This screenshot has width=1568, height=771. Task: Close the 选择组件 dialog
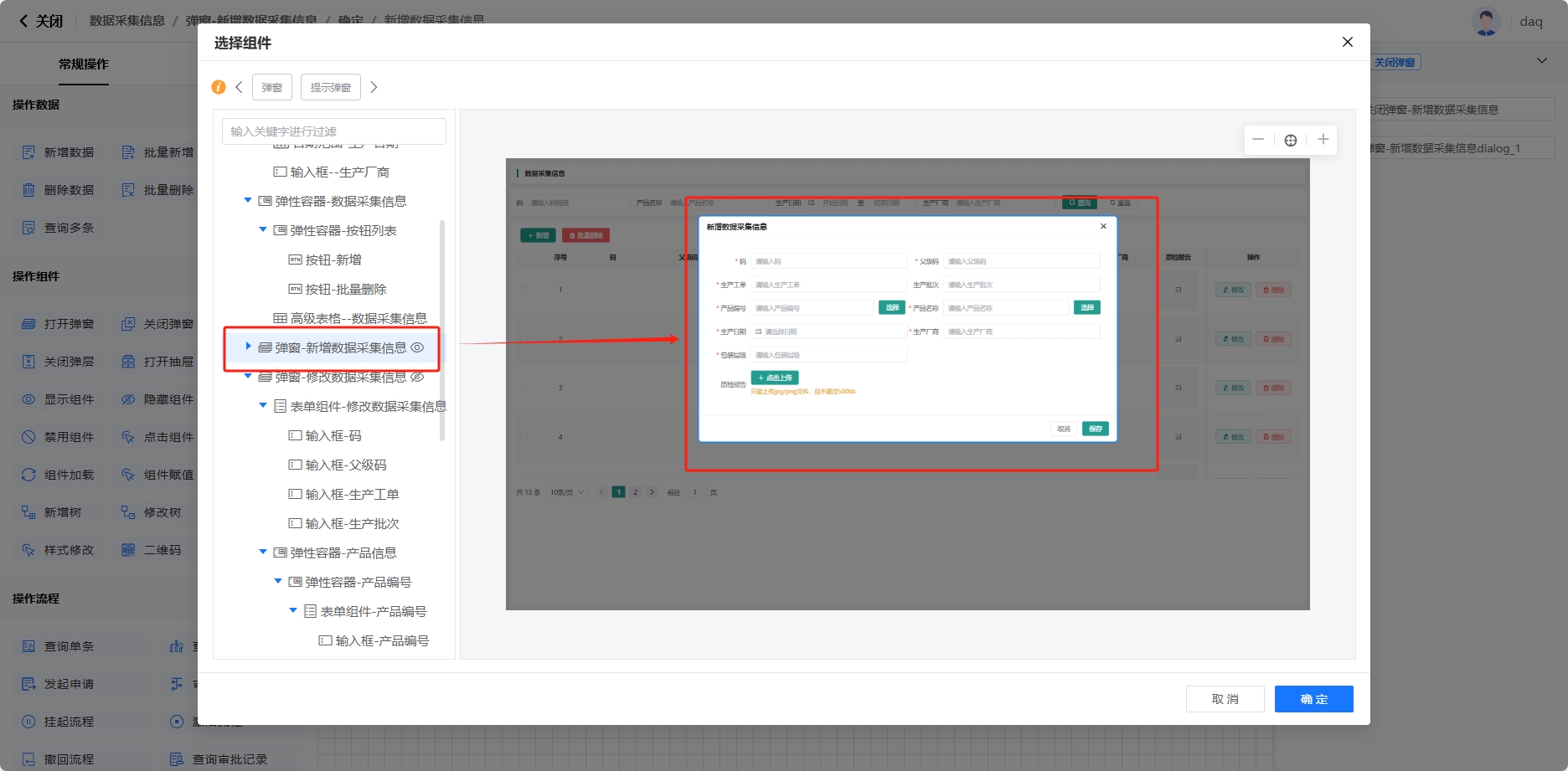(1347, 42)
